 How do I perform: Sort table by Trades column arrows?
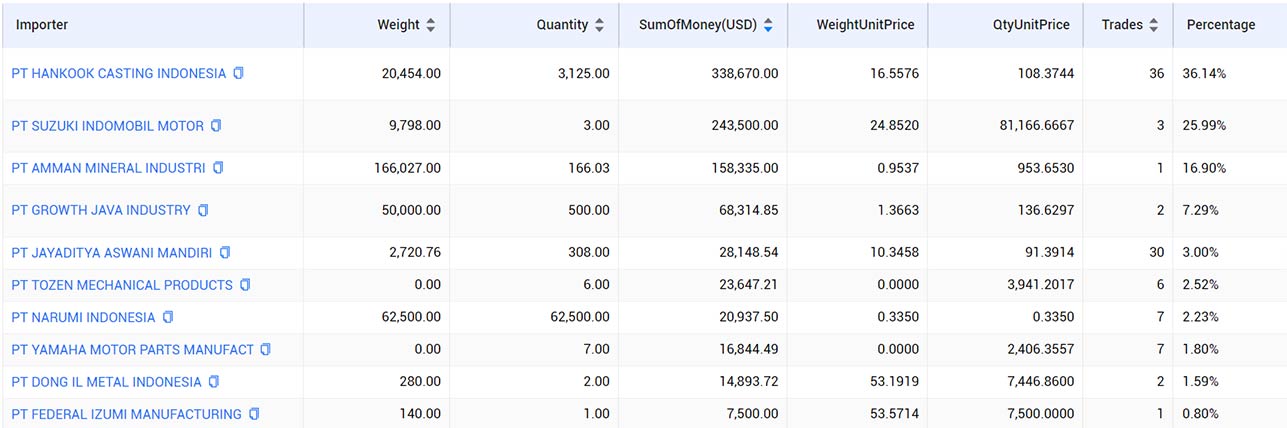click(x=1154, y=25)
